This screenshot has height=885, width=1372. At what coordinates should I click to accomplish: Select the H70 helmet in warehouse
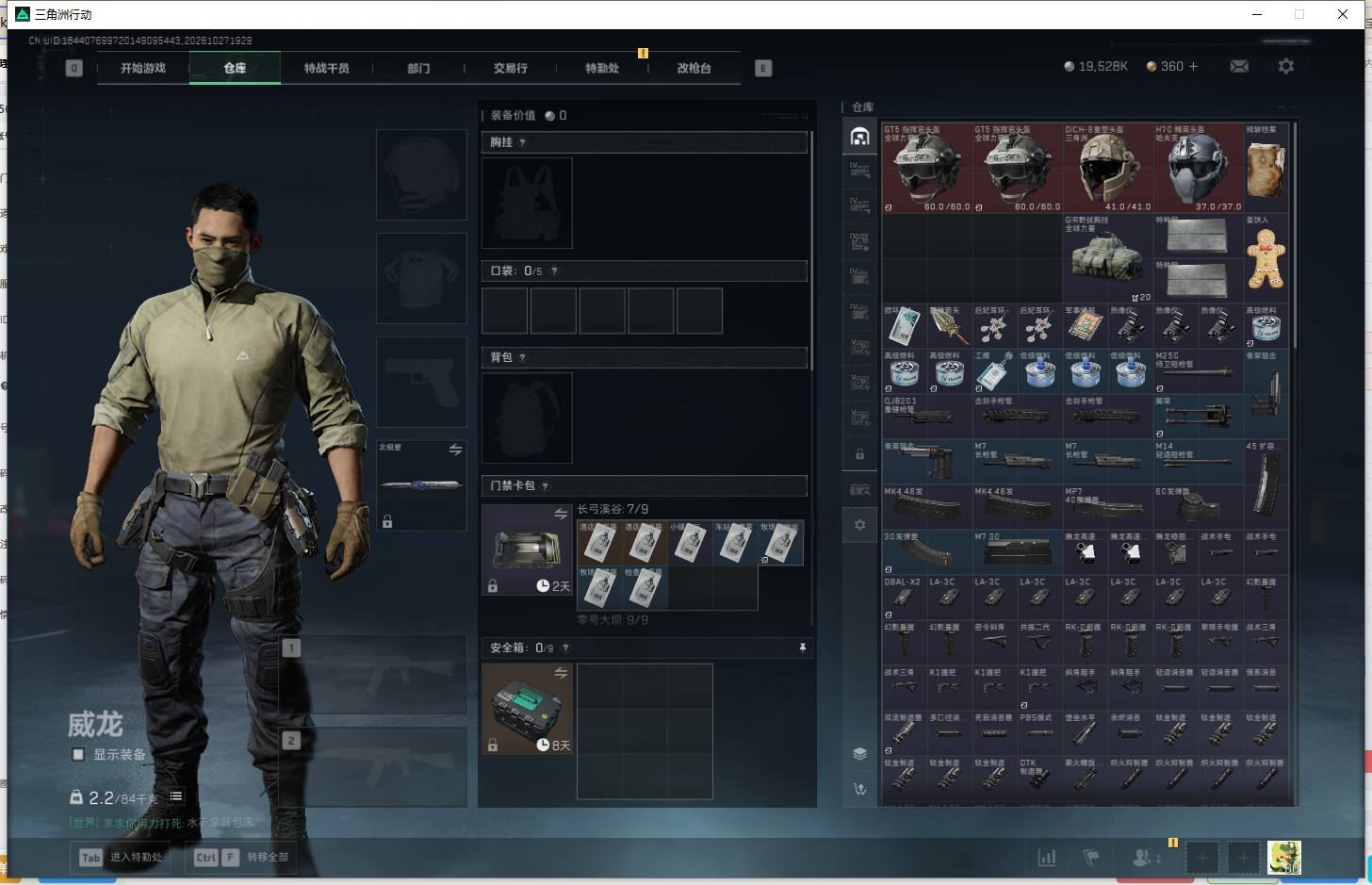coord(1199,167)
